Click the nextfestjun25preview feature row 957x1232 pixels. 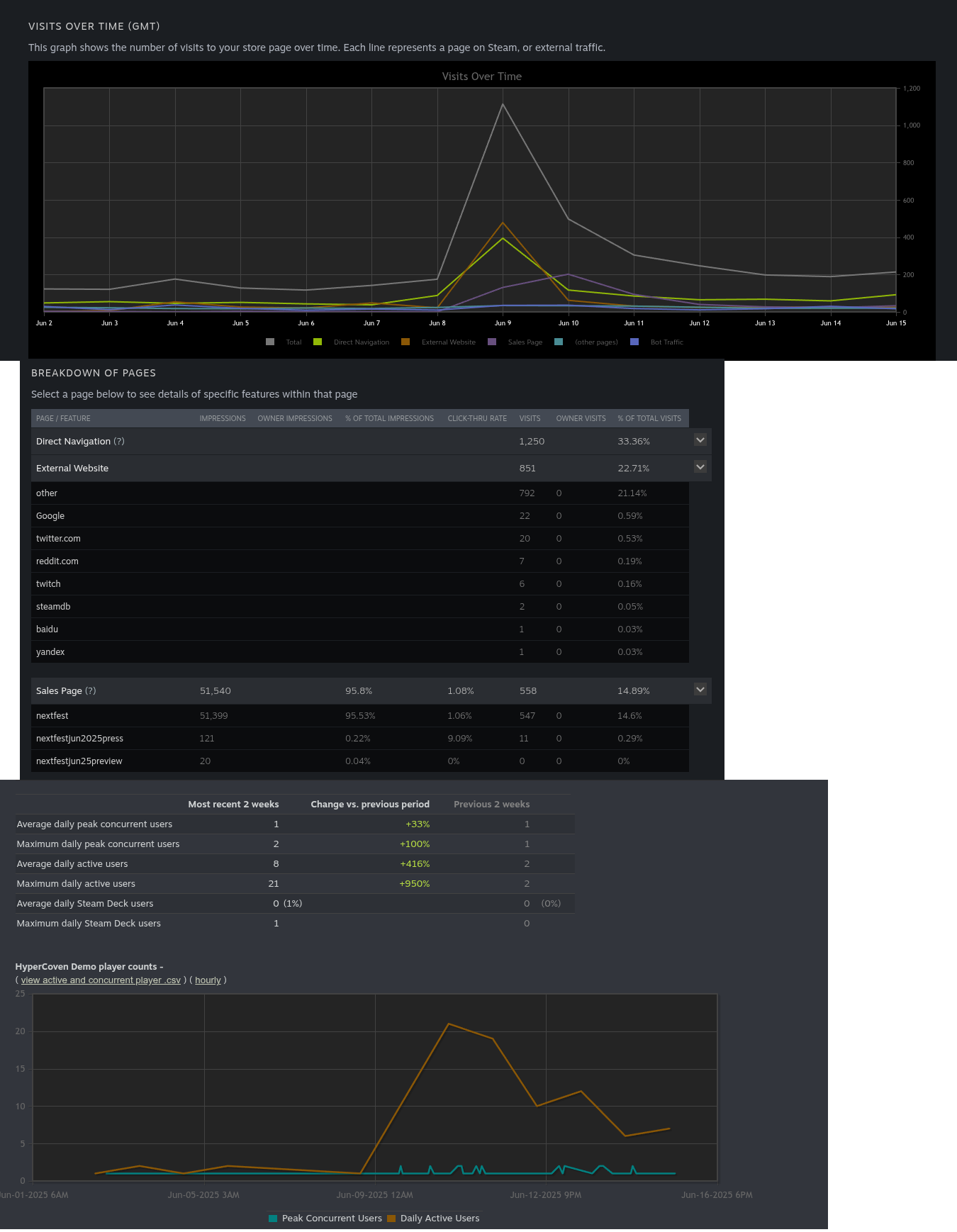tap(360, 761)
